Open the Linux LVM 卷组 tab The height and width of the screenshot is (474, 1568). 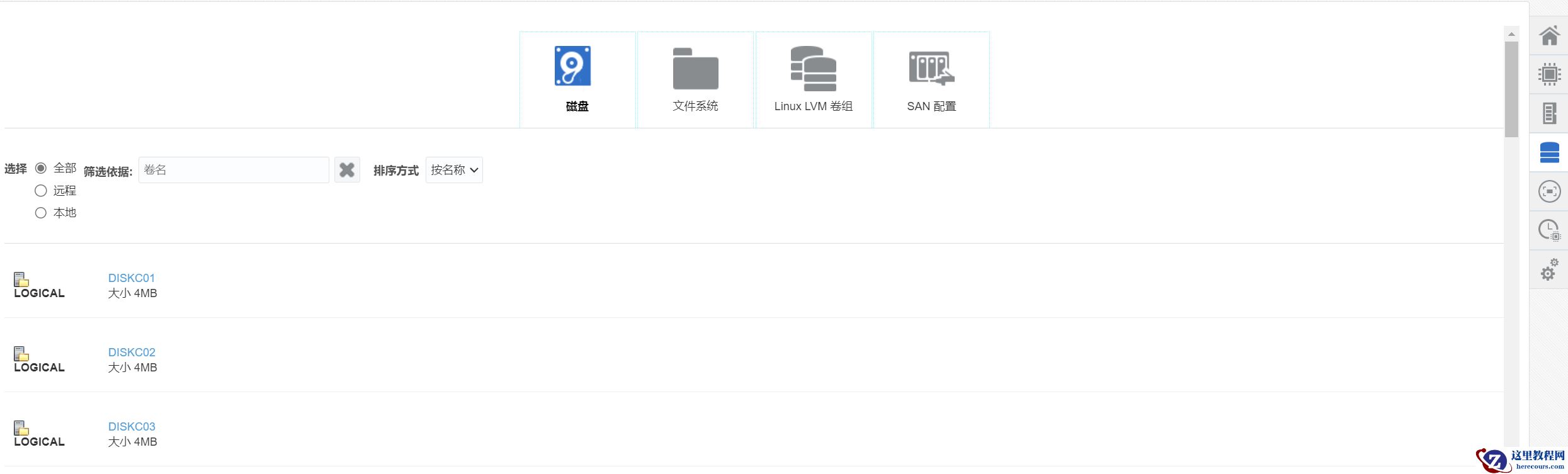pyautogui.click(x=814, y=80)
